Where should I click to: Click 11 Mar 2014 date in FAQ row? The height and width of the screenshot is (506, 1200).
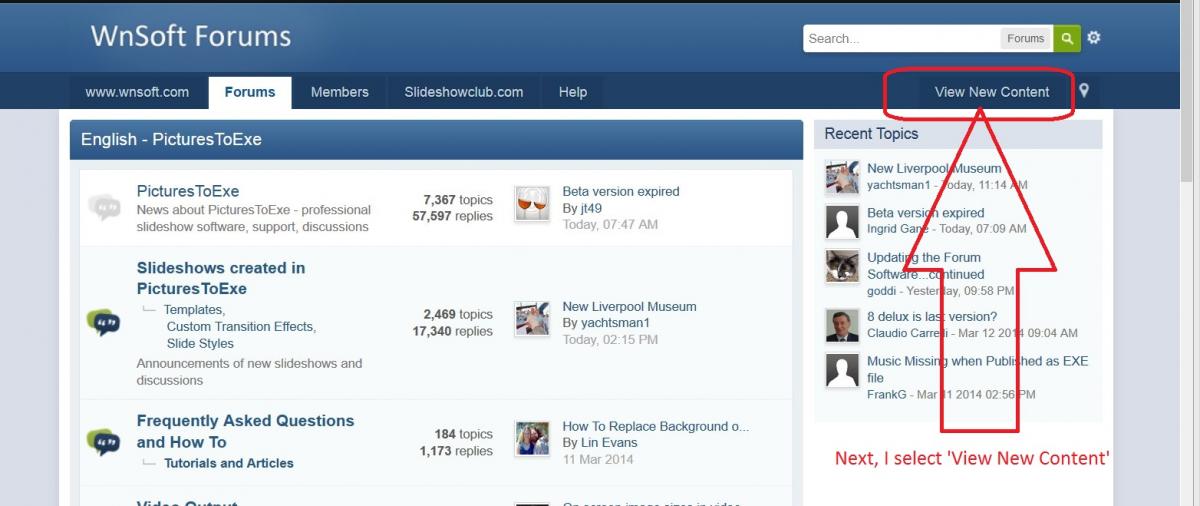point(598,460)
